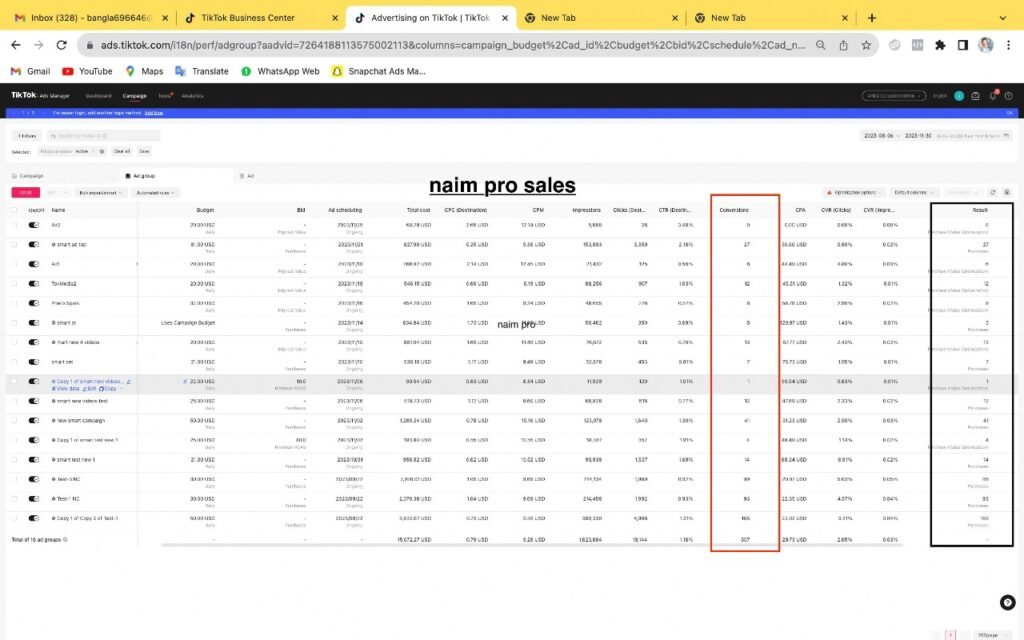
Task: Open the briefcase icon in header
Action: coord(976,96)
